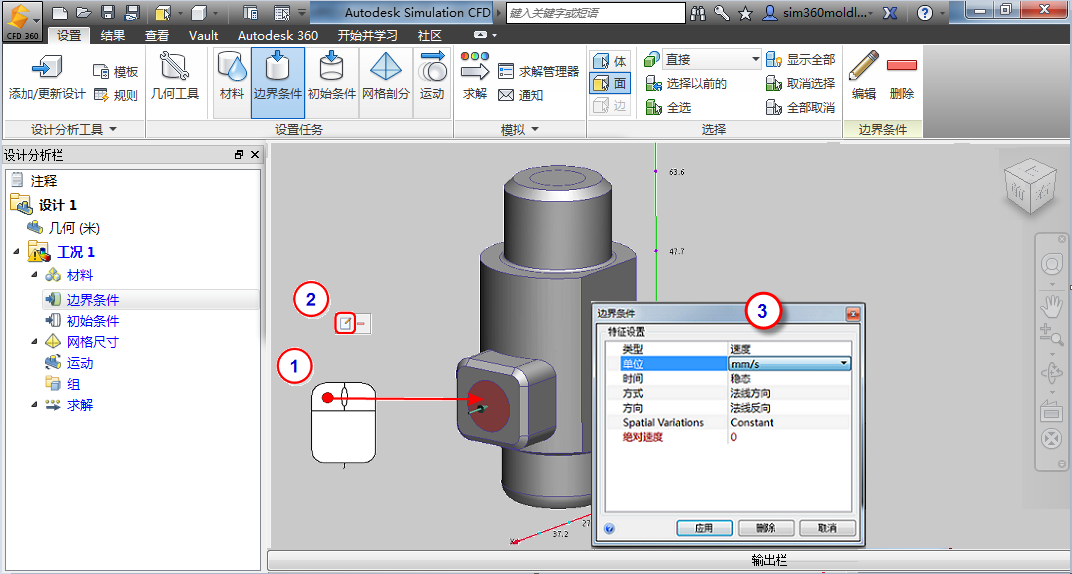The image size is (1072, 574).
Task: Open the 通知 notification settings
Action: tap(520, 96)
